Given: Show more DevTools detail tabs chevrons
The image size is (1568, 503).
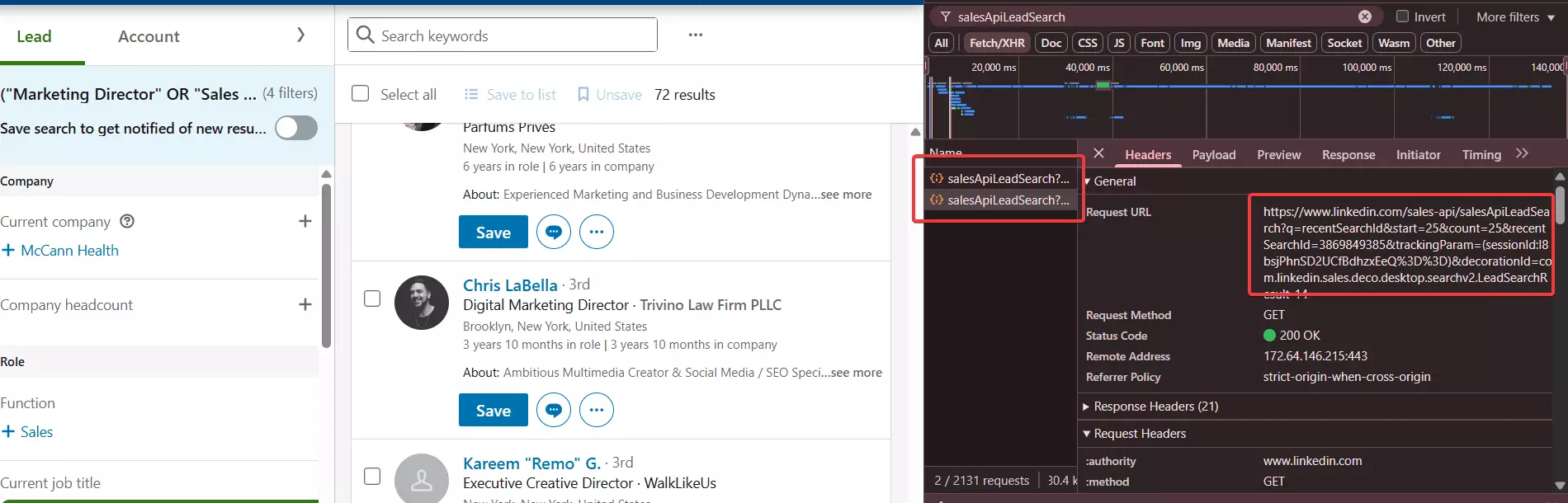Looking at the screenshot, I should point(1522,153).
